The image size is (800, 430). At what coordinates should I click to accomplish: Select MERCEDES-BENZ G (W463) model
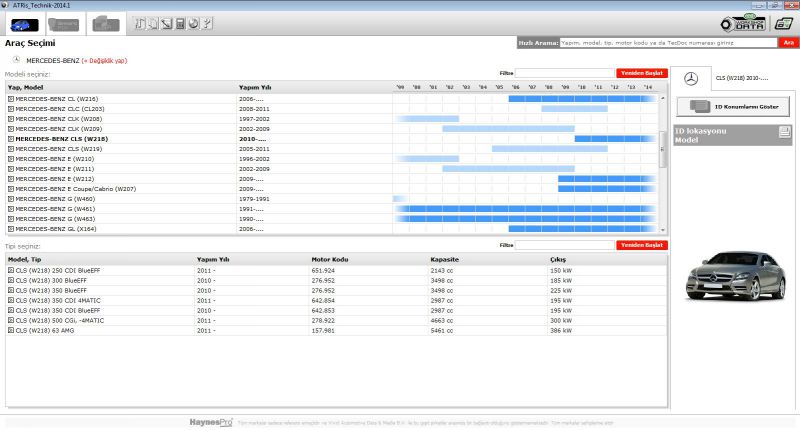coord(55,219)
